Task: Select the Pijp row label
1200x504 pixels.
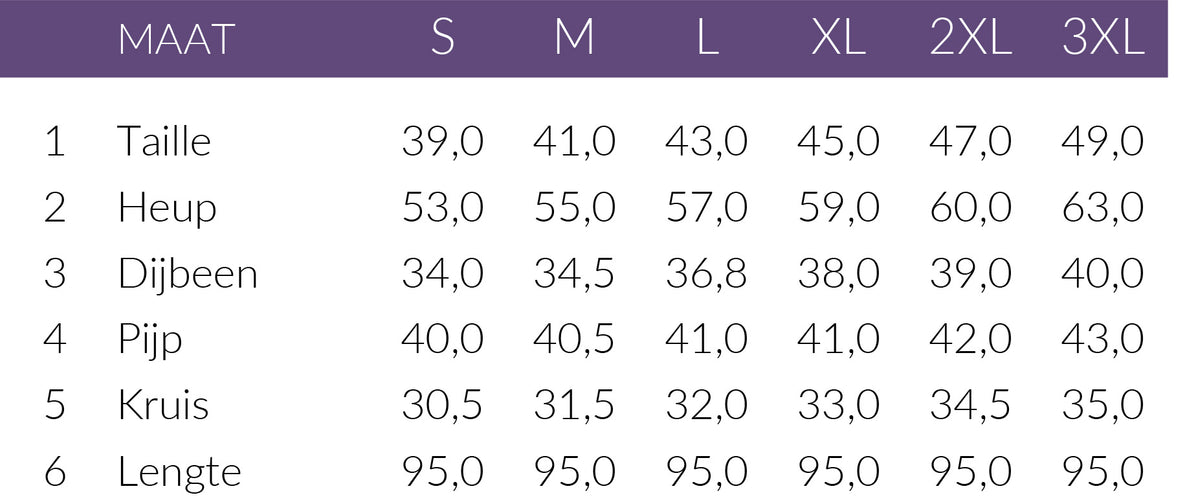Action: (x=150, y=340)
